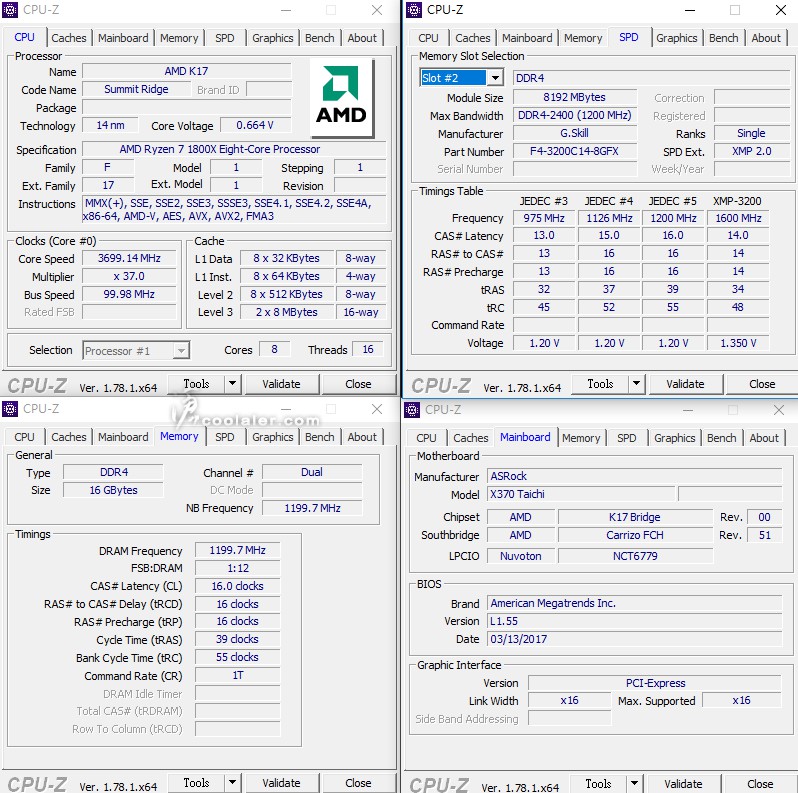
Task: Open the Processor #1 selection dropdown
Action: click(x=136, y=351)
